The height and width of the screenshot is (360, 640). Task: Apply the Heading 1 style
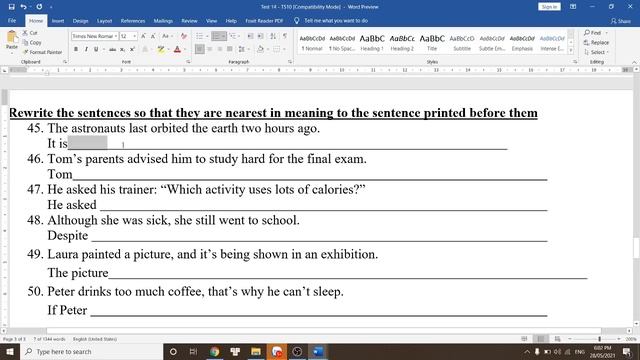coord(372,42)
